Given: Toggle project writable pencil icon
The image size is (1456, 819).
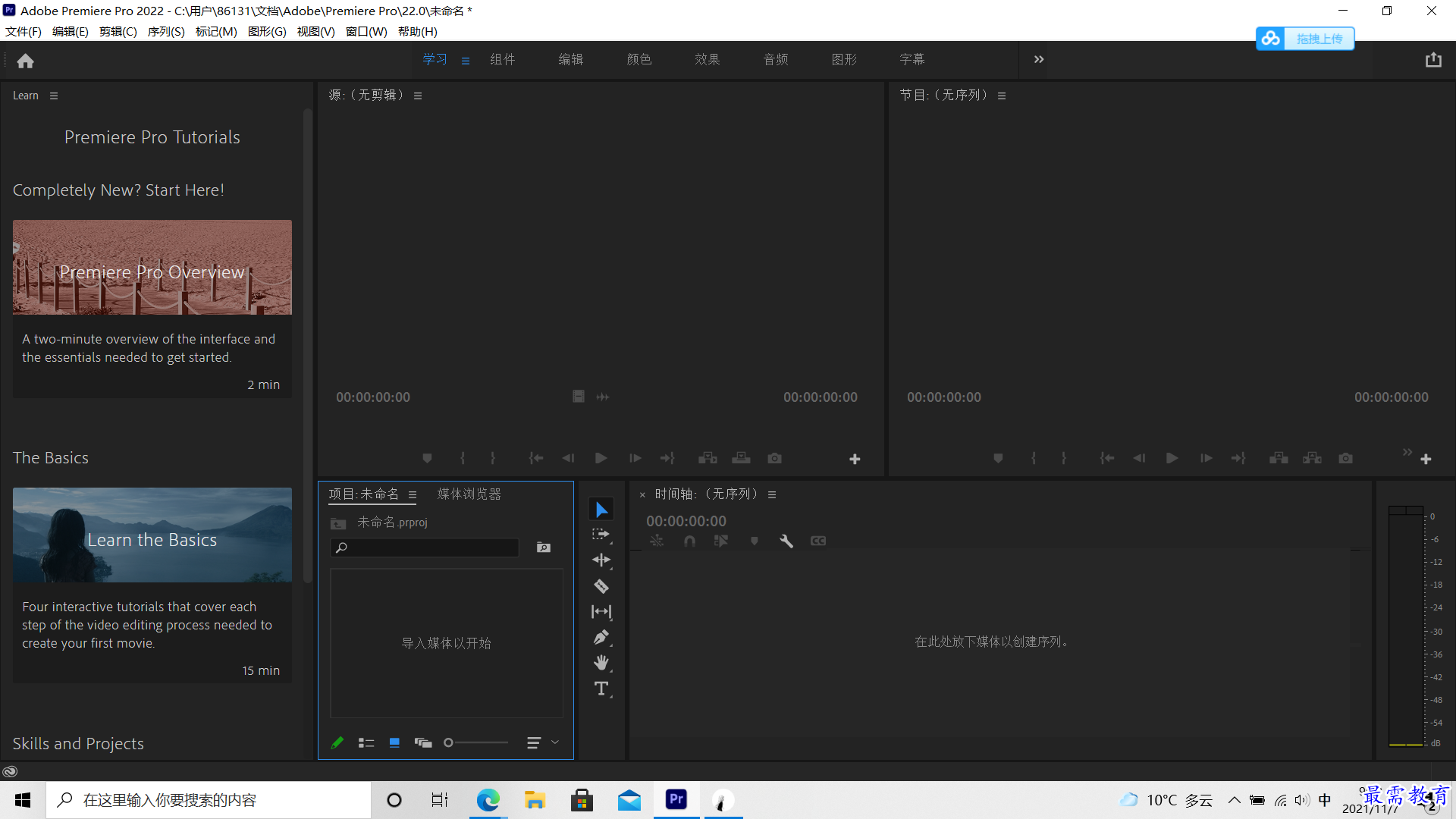Looking at the screenshot, I should (337, 742).
